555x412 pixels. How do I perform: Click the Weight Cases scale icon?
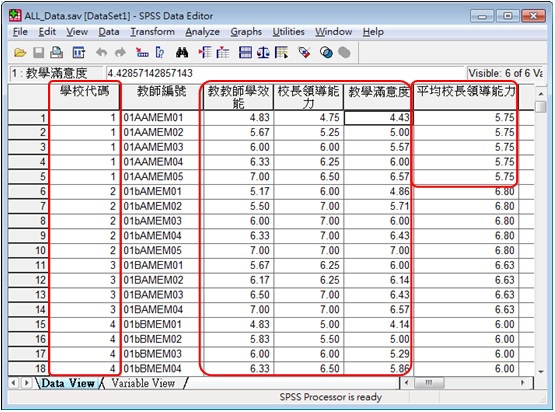263,53
